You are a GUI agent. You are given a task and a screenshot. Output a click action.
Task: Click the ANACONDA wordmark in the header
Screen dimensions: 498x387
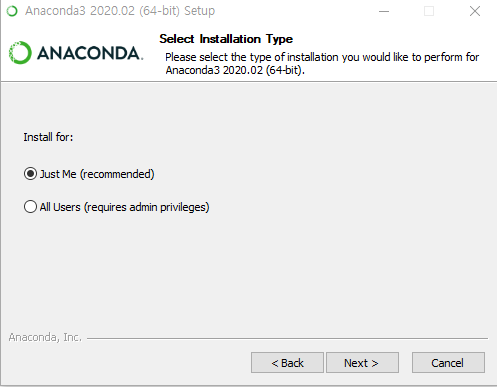90,53
